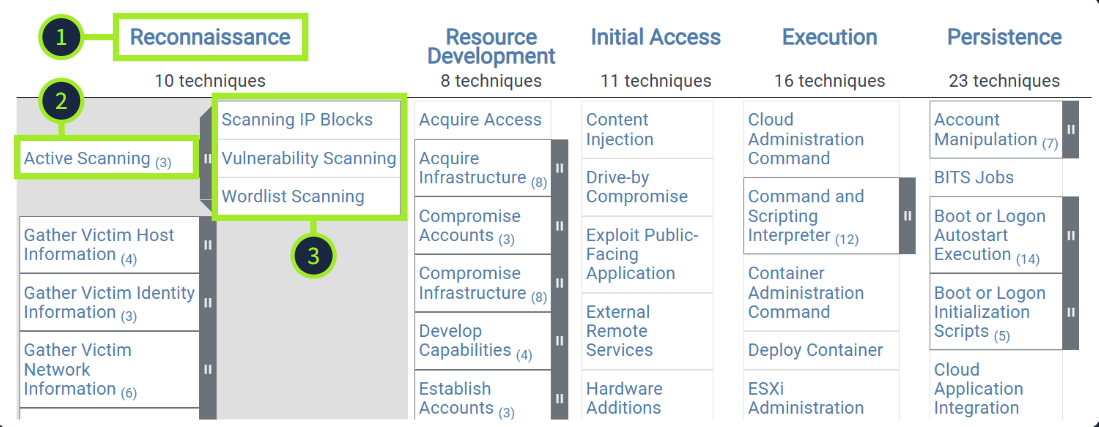This screenshot has height=427, width=1099.
Task: Open the Resource Development tactic heading
Action: (x=491, y=47)
